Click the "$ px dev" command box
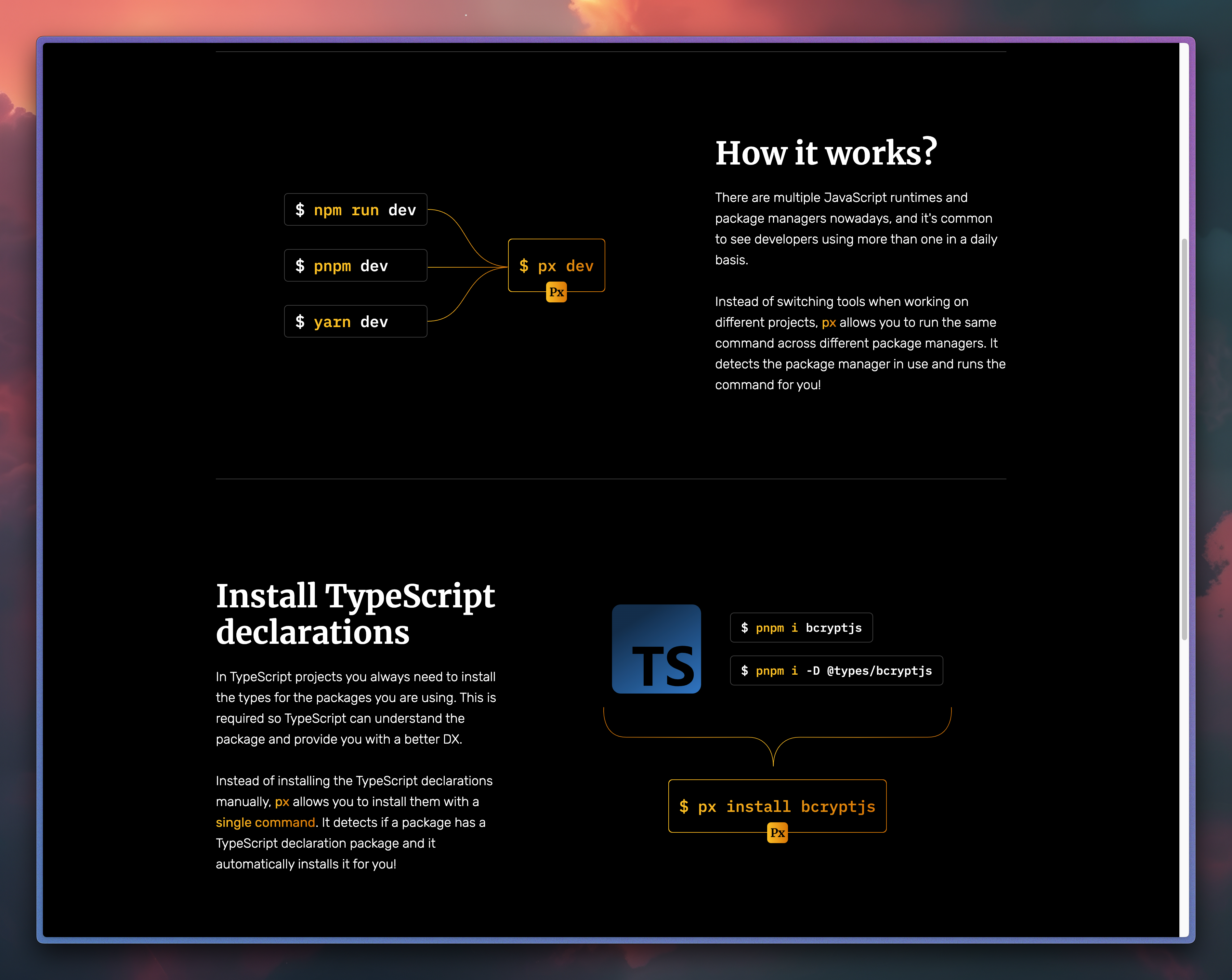The height and width of the screenshot is (980, 1232). 556,266
